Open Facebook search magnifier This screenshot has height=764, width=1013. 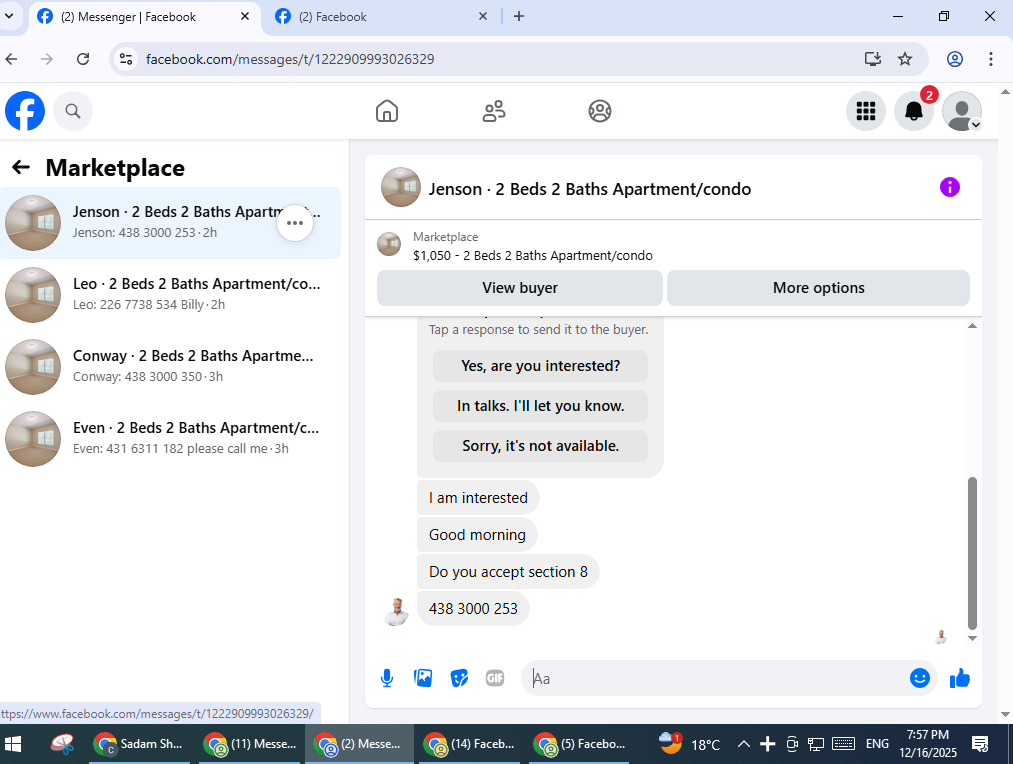click(x=73, y=111)
